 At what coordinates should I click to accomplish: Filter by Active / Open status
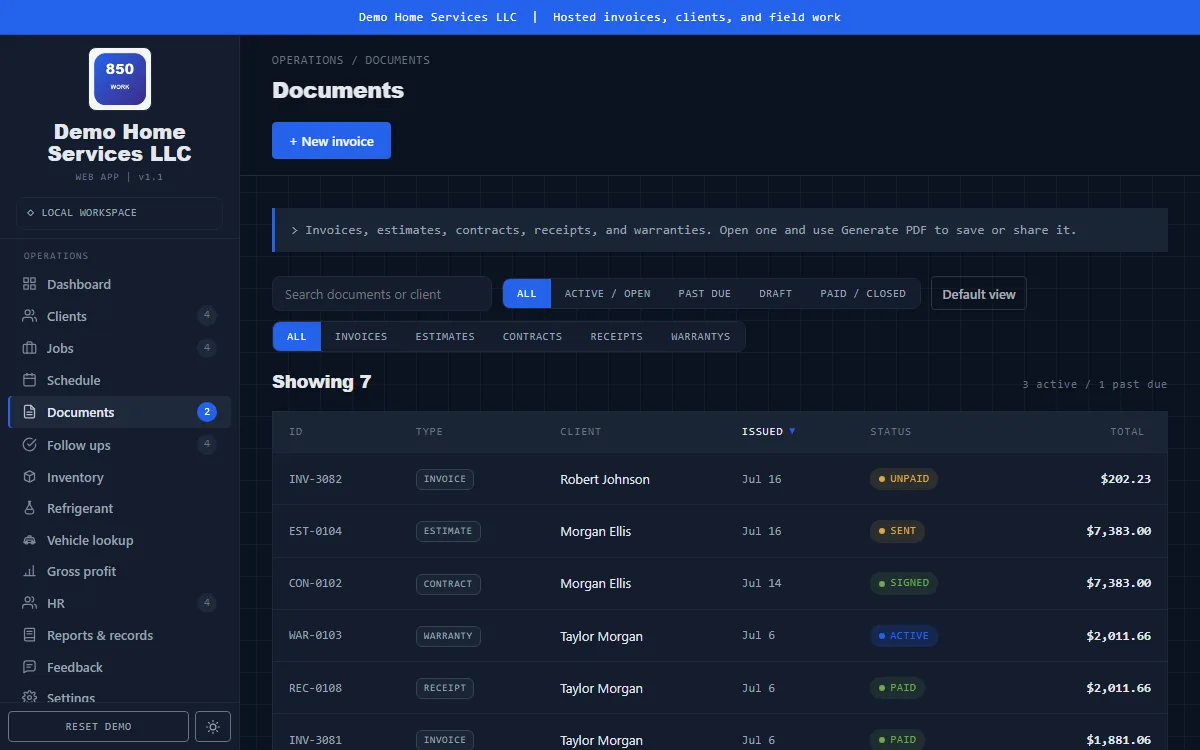click(607, 293)
